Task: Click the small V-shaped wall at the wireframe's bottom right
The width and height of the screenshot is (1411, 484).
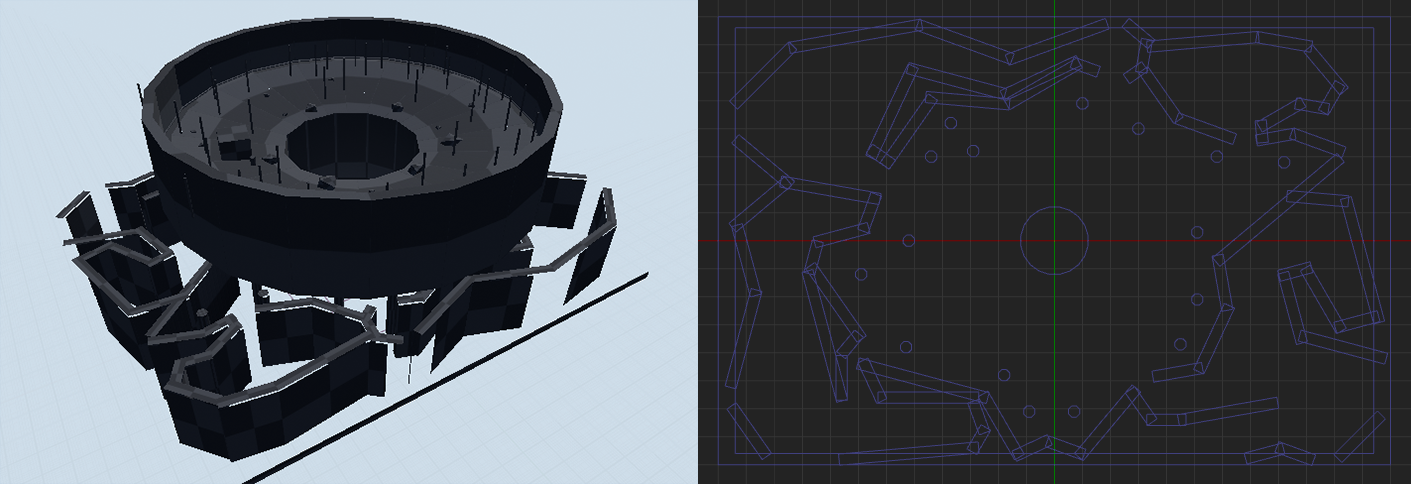Action: pos(1280,454)
